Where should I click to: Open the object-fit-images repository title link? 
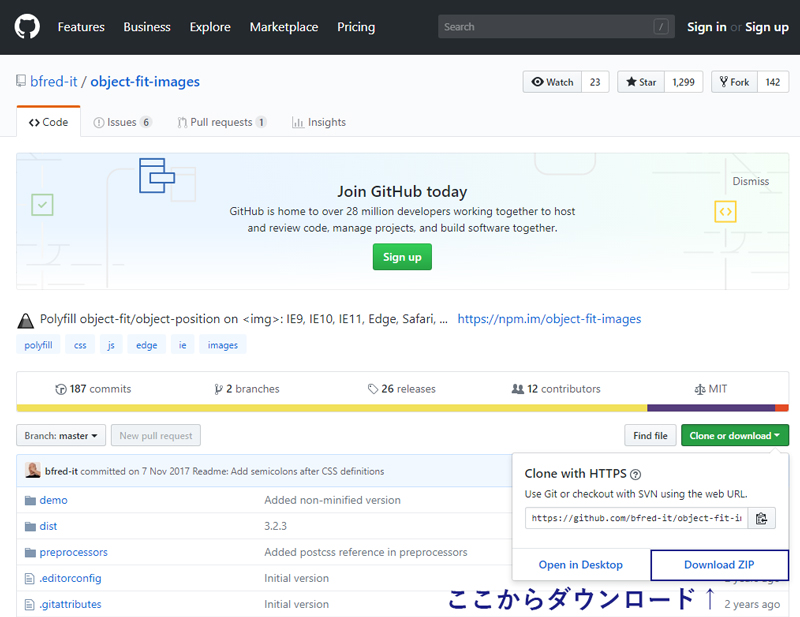(x=145, y=82)
